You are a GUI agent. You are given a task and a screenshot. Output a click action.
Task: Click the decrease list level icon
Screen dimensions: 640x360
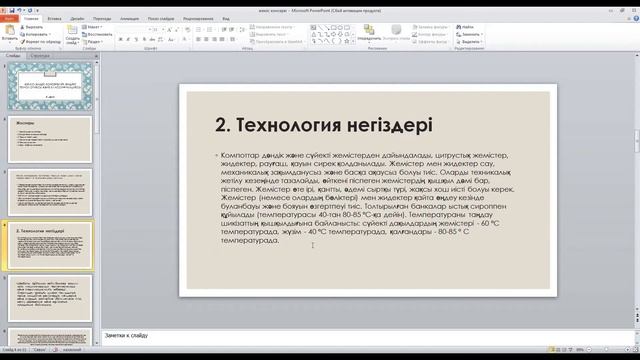coord(224,30)
